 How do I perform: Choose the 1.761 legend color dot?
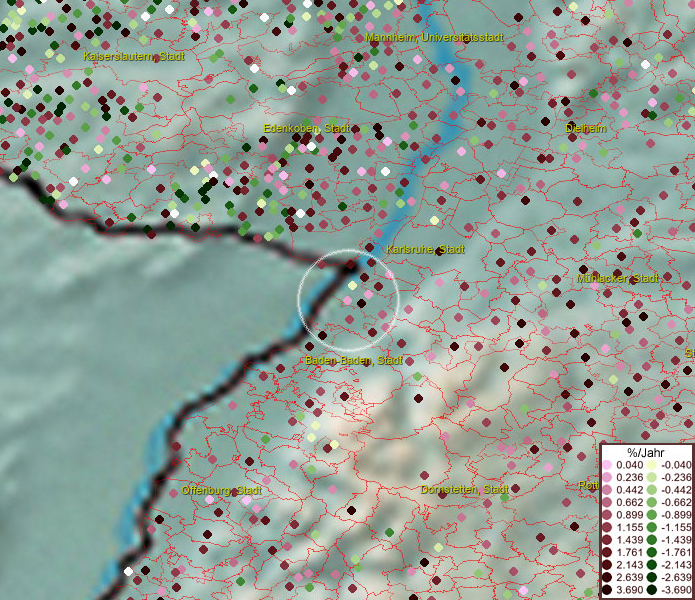pos(607,553)
